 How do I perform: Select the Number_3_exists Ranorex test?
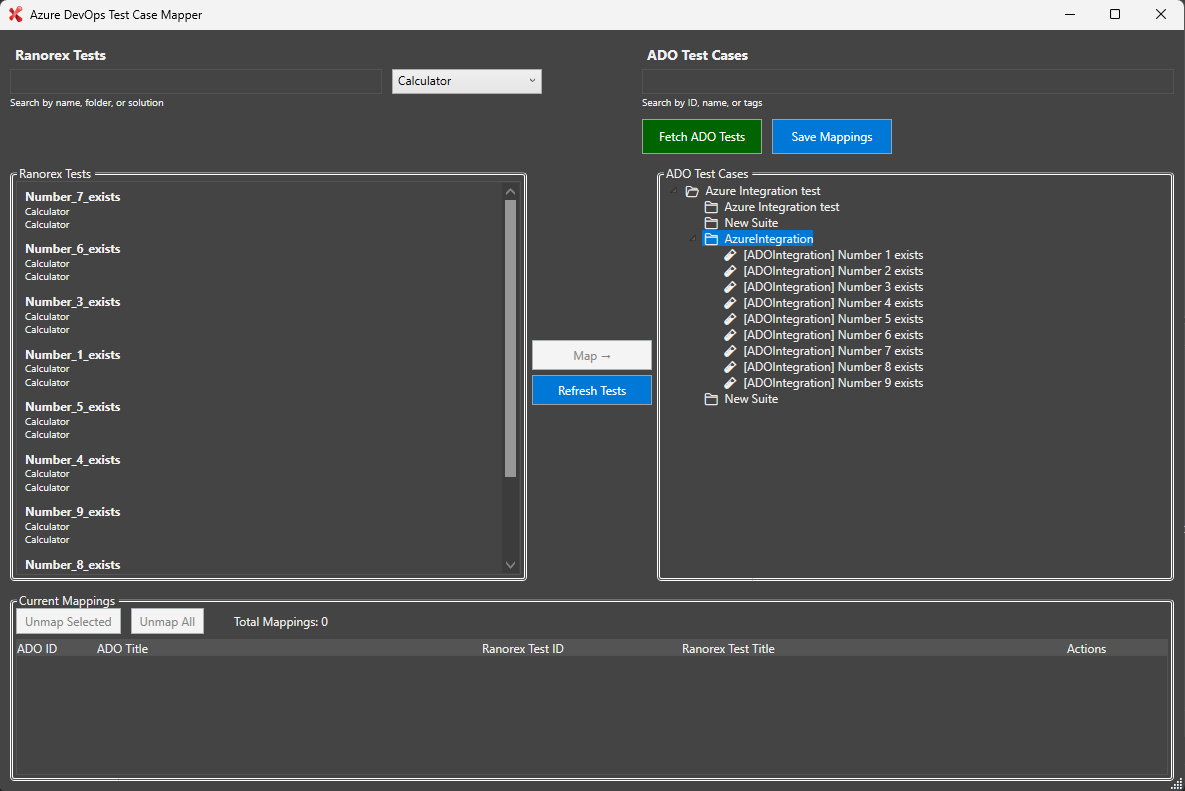click(73, 302)
